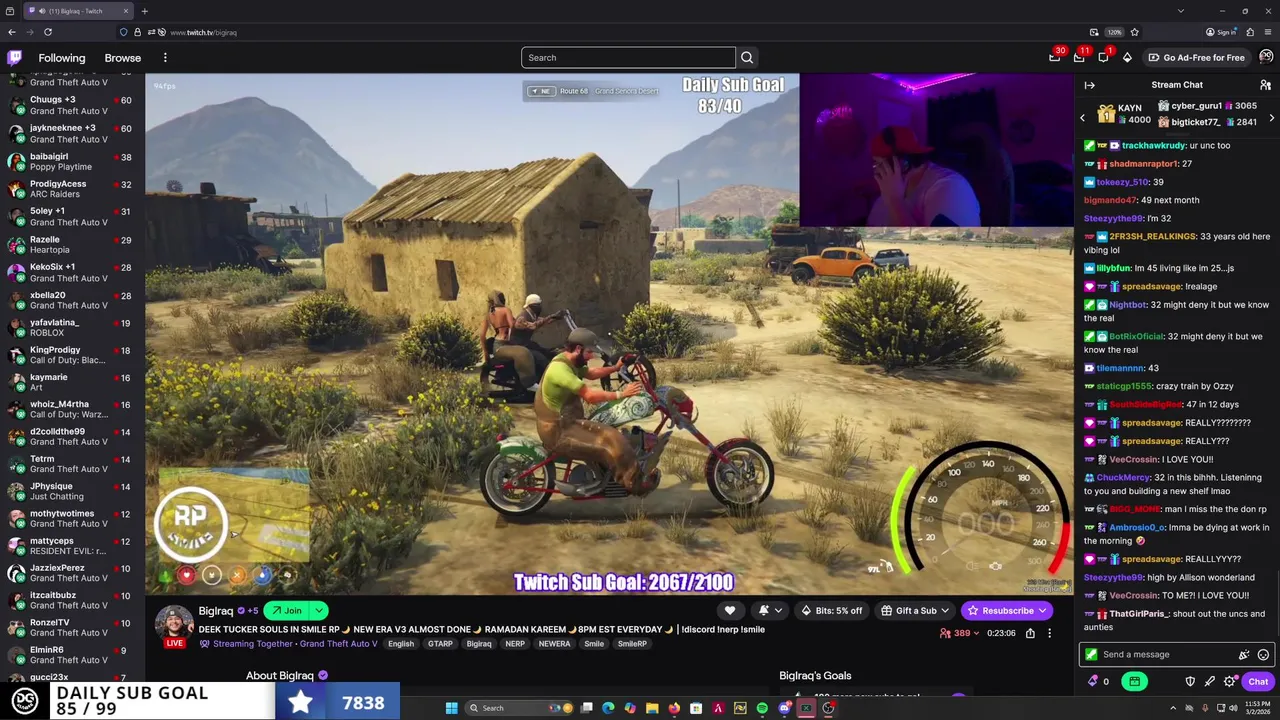The image size is (1280, 720).
Task: Collapse the Stream Chat panel arrow
Action: coord(1090,85)
